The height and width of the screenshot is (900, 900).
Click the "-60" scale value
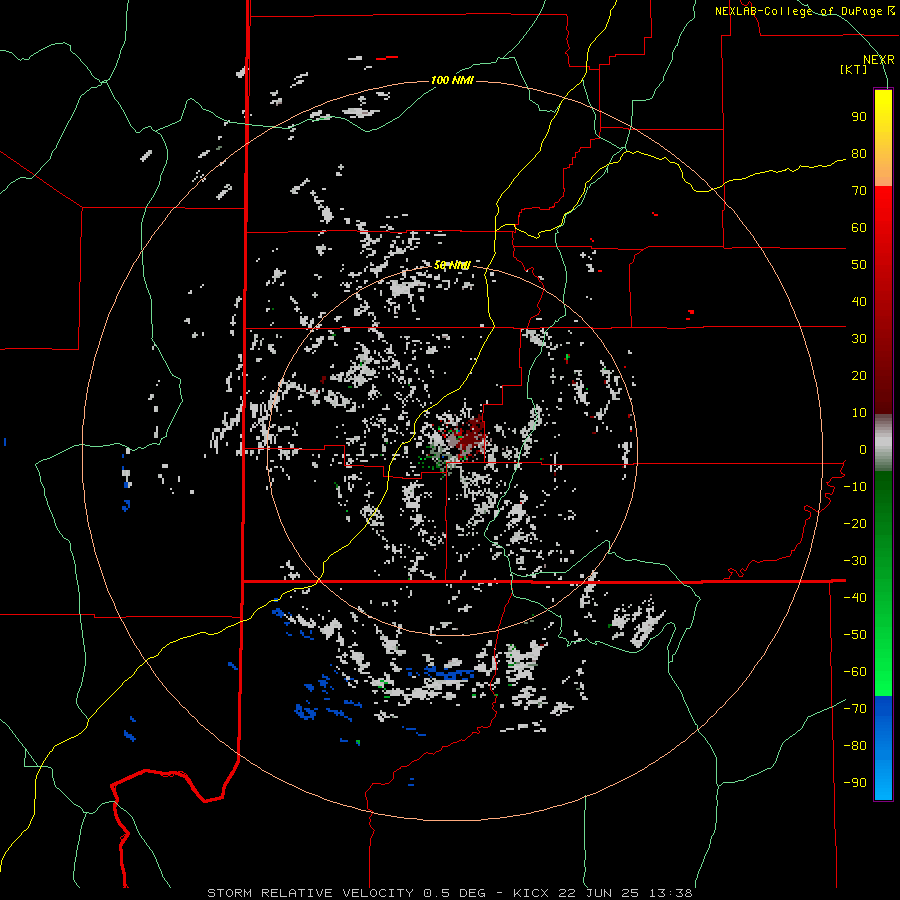pyautogui.click(x=855, y=672)
